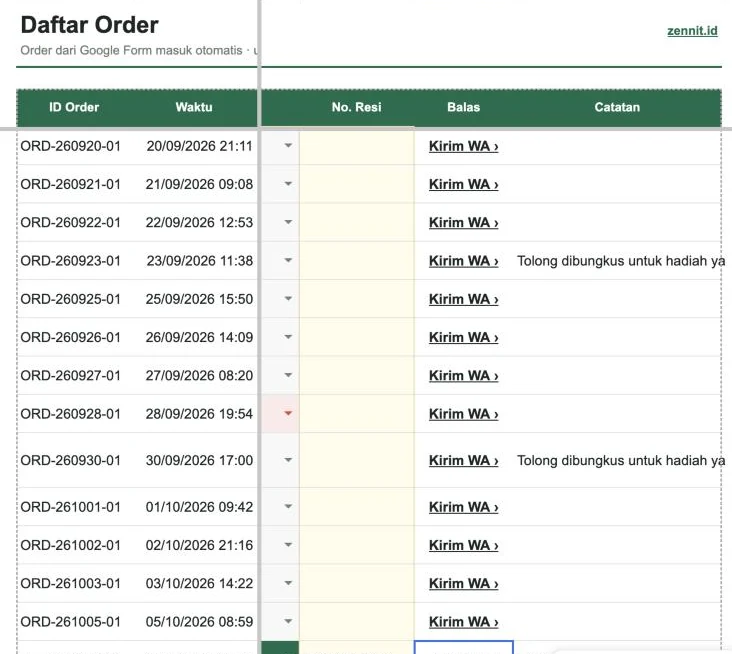Open the zennit.id link
Screen dimensions: 732x654
(x=692, y=31)
